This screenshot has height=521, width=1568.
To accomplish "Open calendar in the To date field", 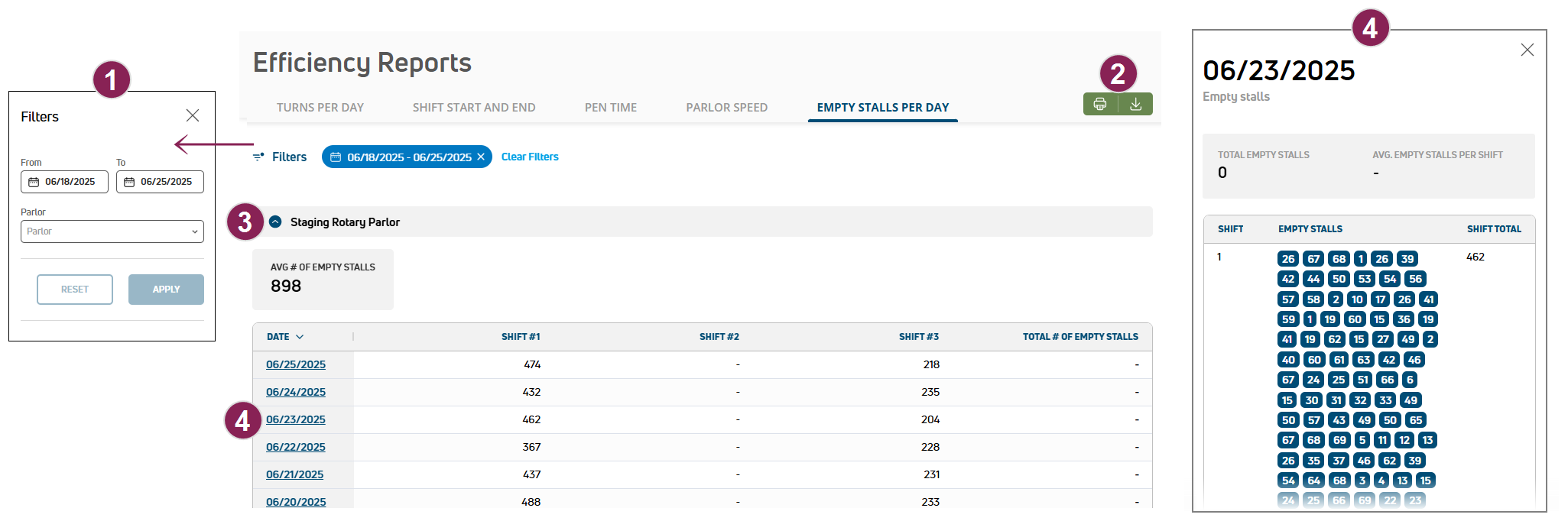I will [129, 182].
